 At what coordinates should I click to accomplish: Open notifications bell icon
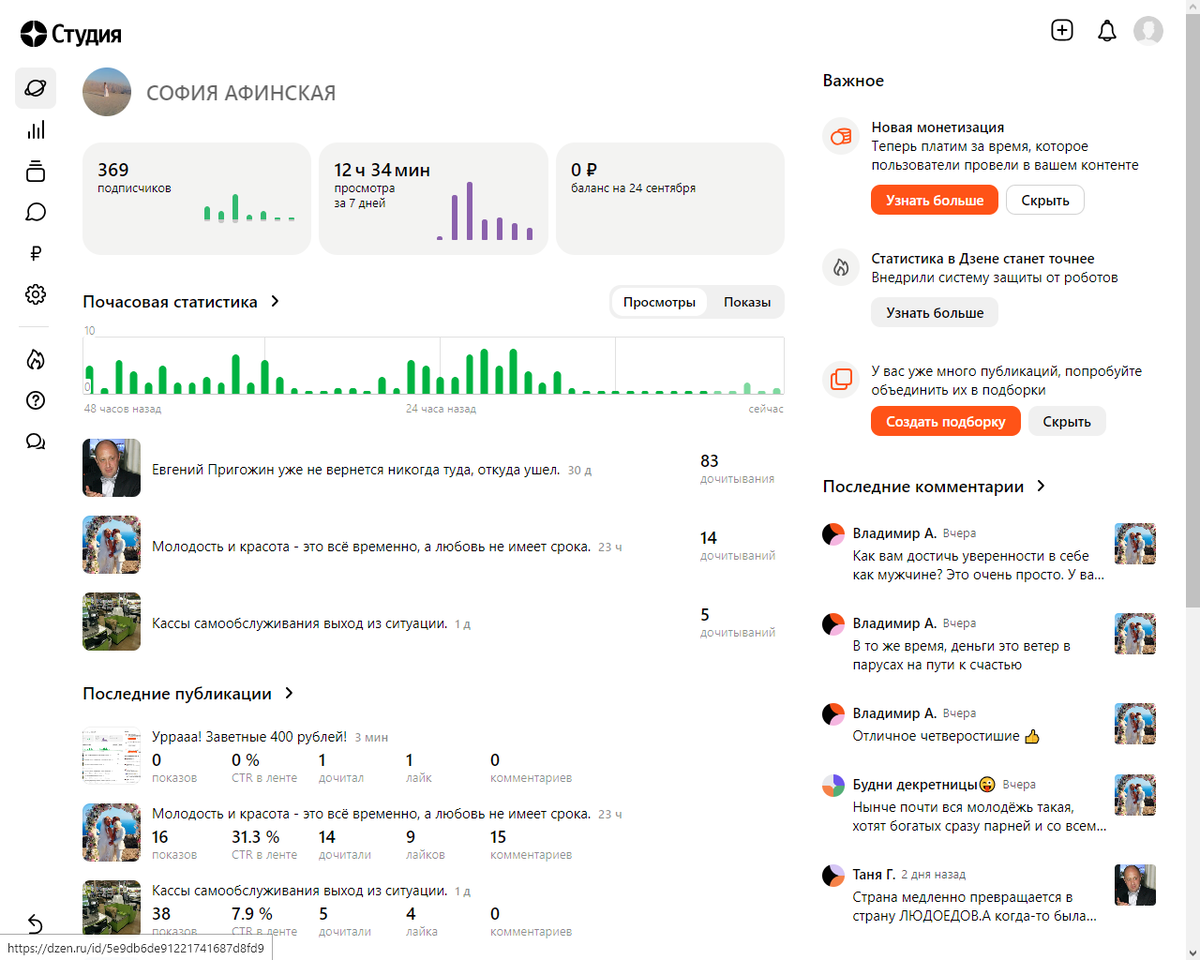coord(1106,31)
